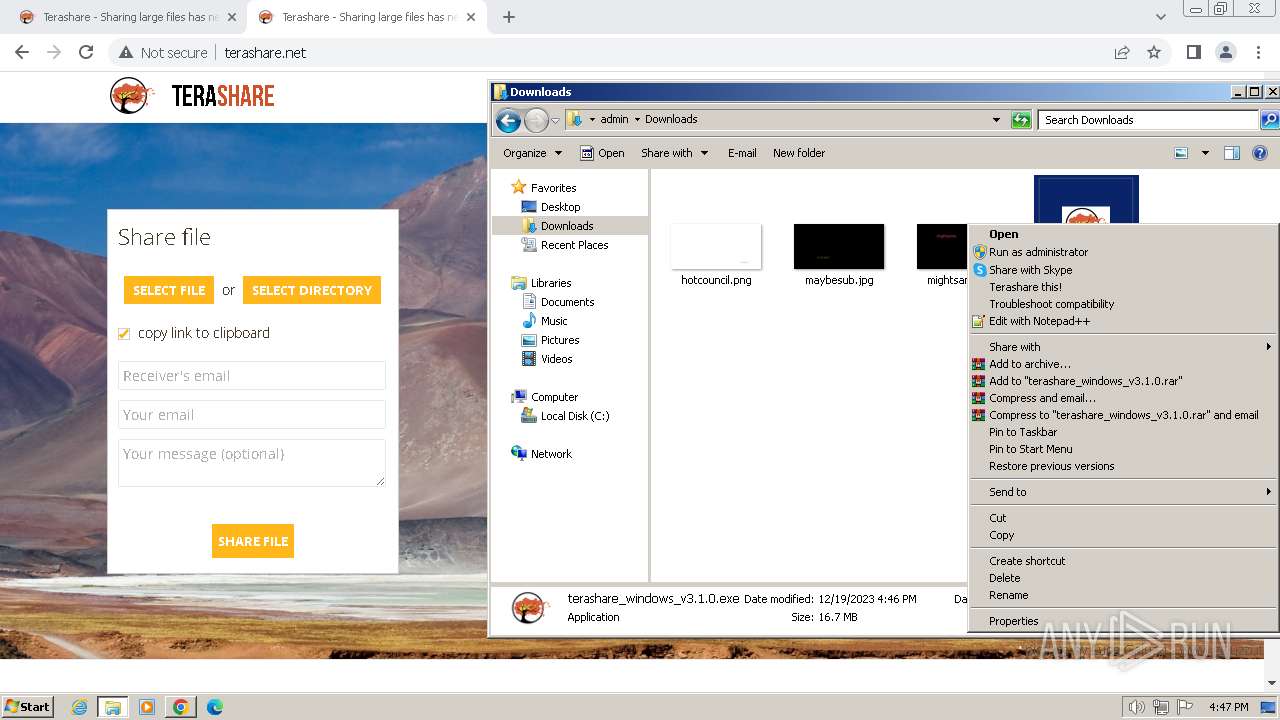Select Recent Places in navigation pane
This screenshot has height=720, width=1280.
[574, 245]
